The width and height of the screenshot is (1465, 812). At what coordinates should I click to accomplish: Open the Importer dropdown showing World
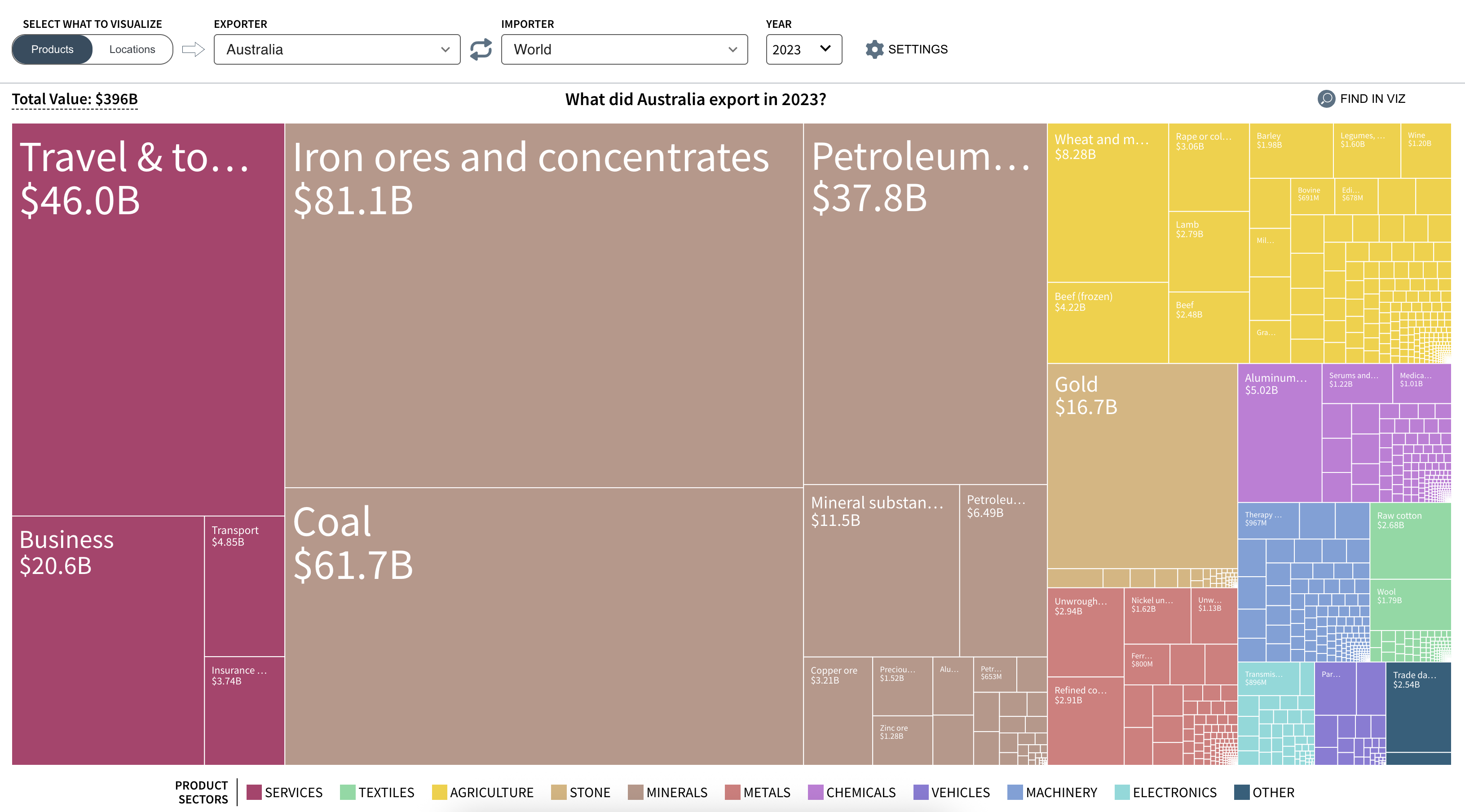(624, 49)
